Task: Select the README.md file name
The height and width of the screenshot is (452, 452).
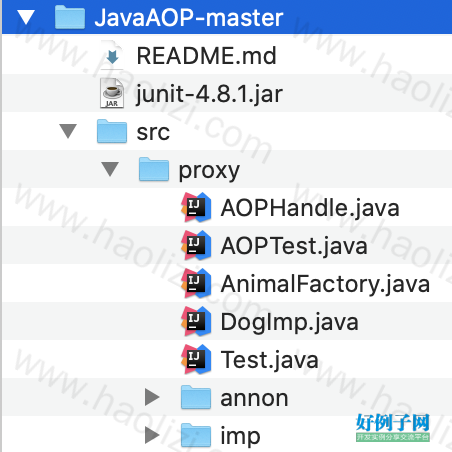Action: pyautogui.click(x=206, y=56)
